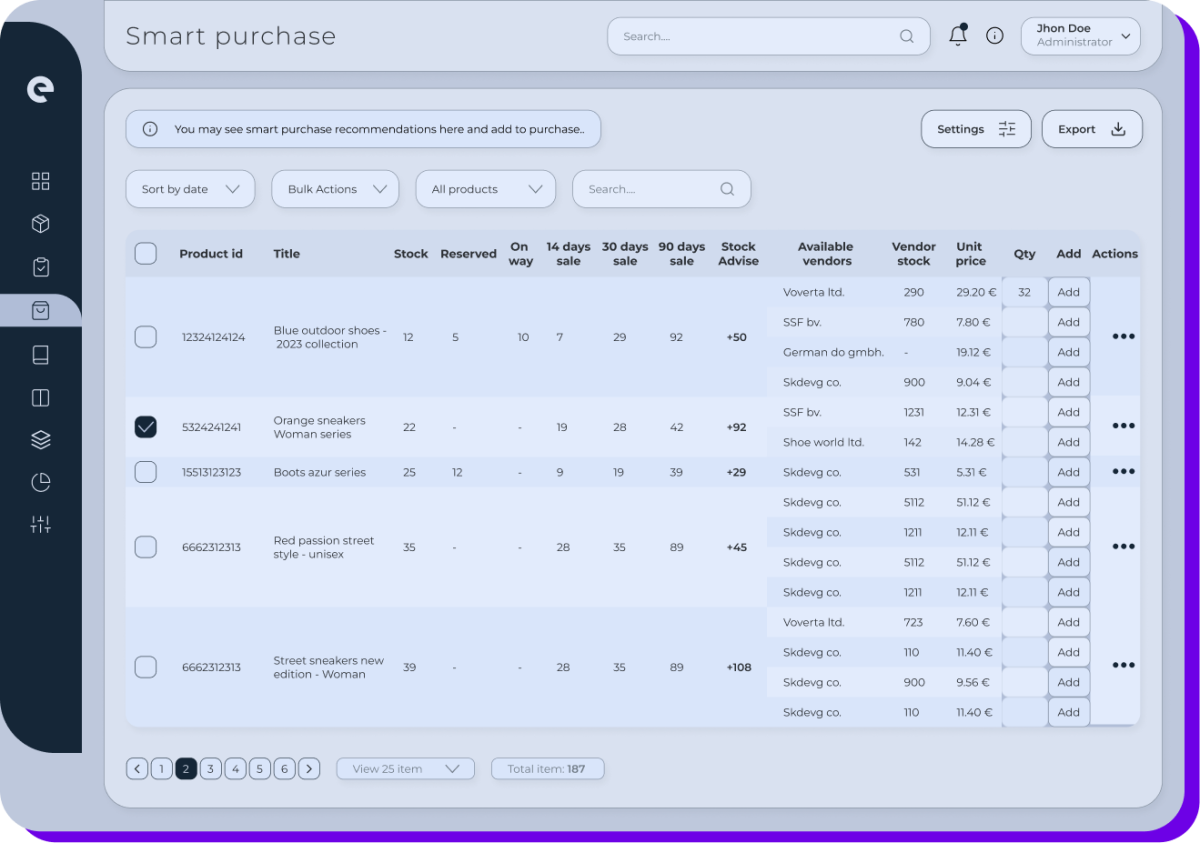Open the Sort by date dropdown

click(190, 188)
